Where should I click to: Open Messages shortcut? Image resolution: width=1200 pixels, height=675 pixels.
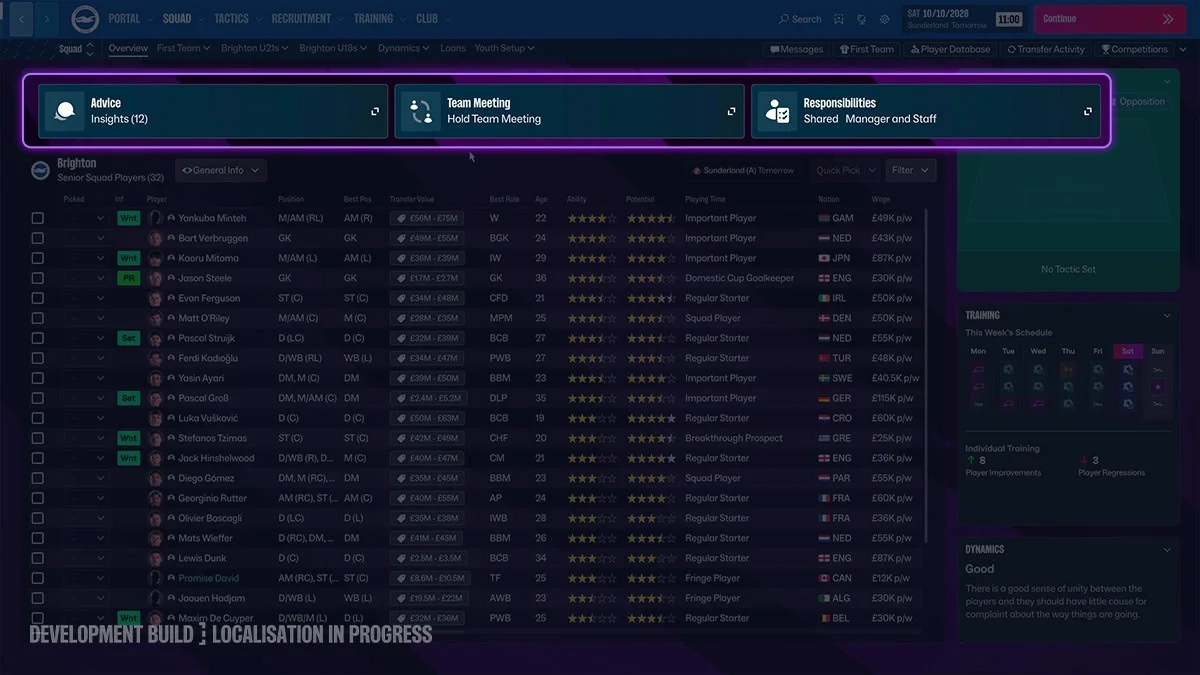pos(796,49)
